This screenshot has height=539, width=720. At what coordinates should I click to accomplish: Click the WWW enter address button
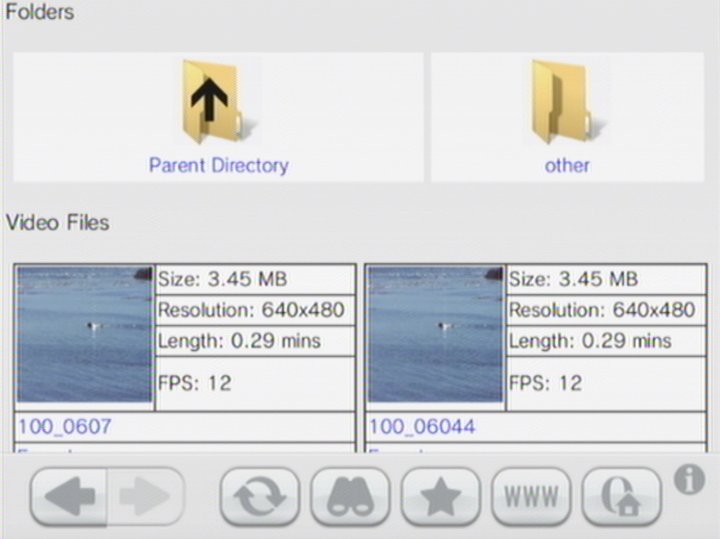[531, 497]
